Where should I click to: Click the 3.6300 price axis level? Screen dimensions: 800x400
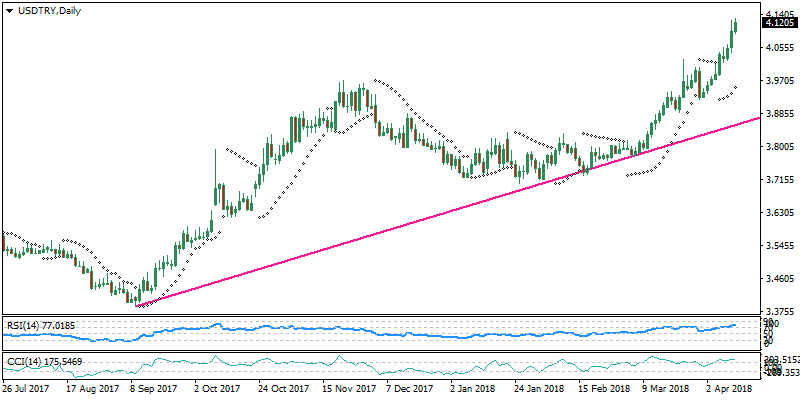pyautogui.click(x=780, y=213)
